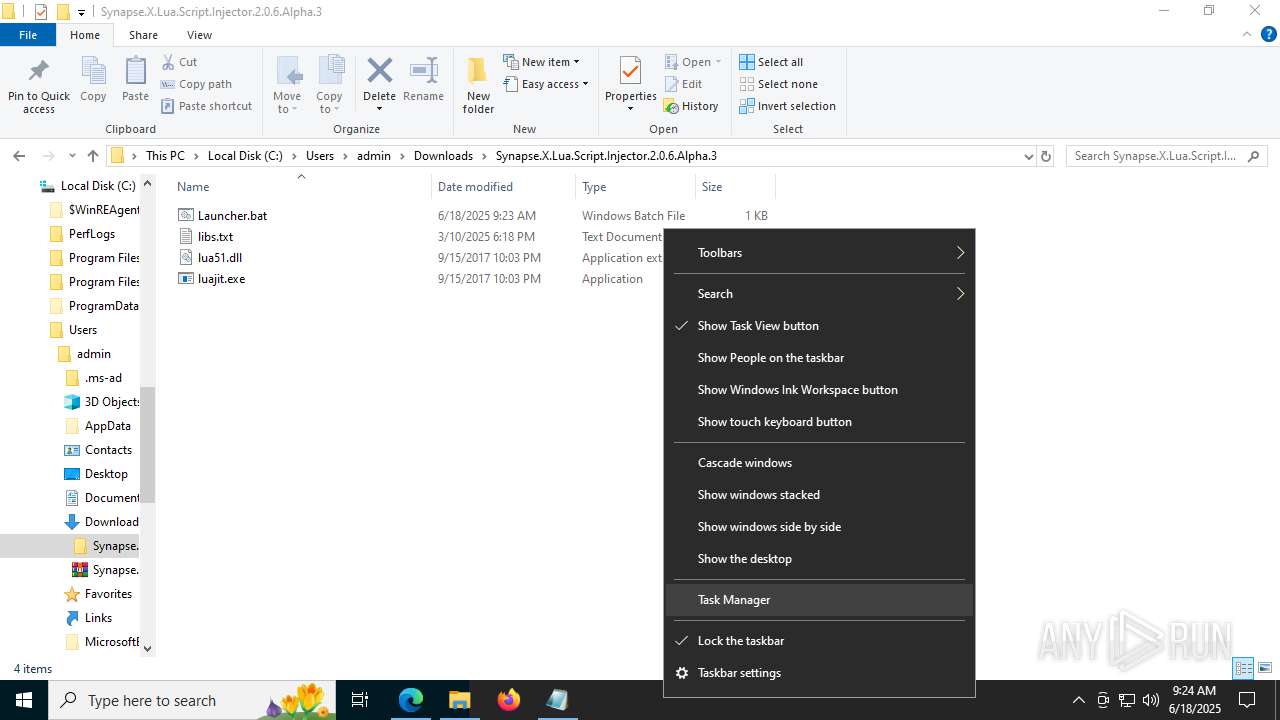Open the New item dropdown
The image size is (1280, 720).
(541, 62)
